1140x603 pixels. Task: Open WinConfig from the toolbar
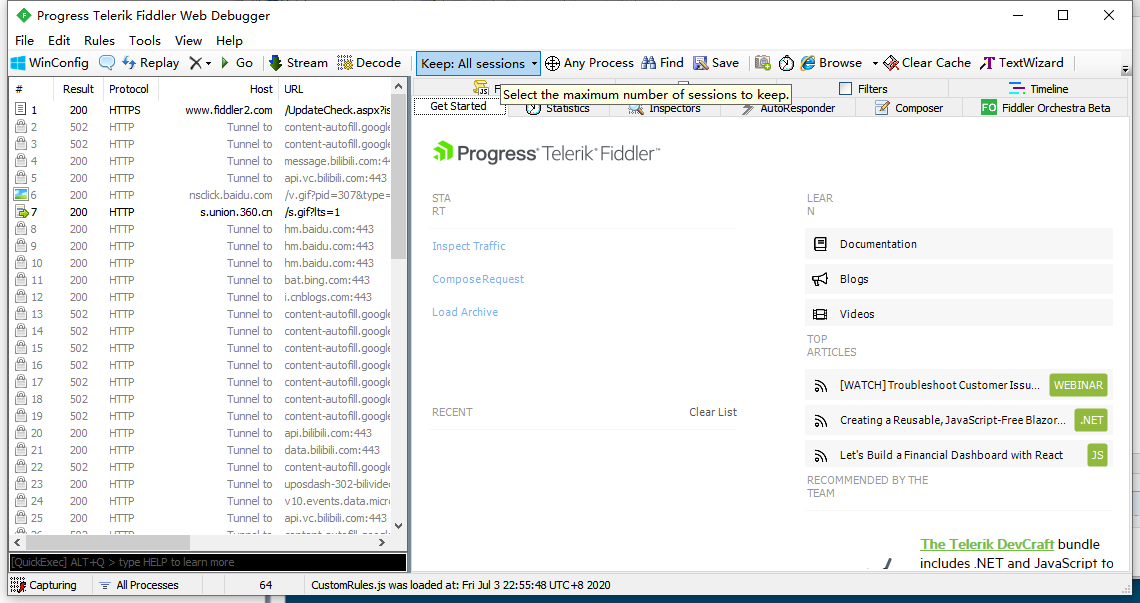(x=49, y=63)
